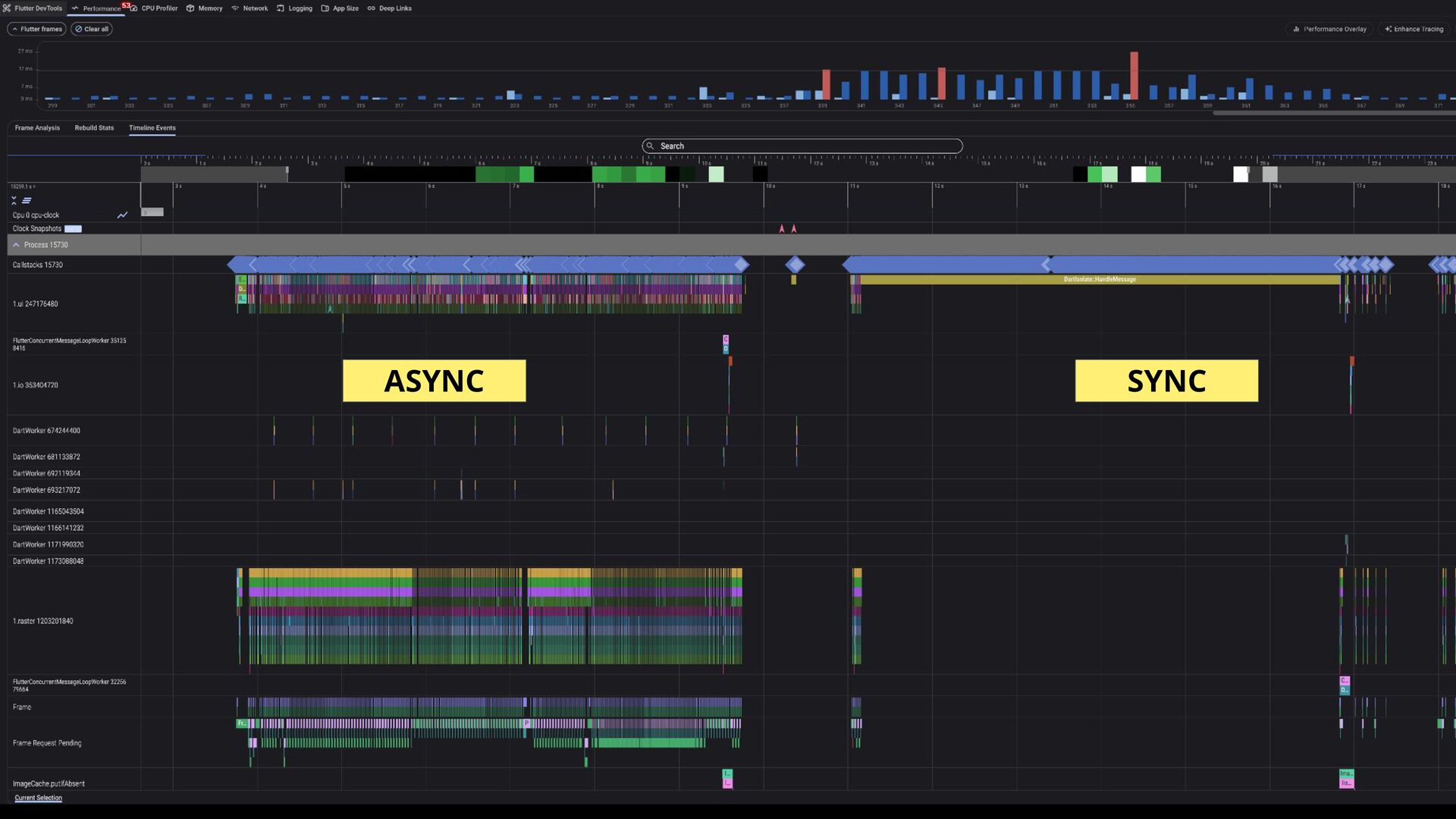Switch to the Rebuild Stats tab
Screen dimensions: 1456x819
point(94,128)
